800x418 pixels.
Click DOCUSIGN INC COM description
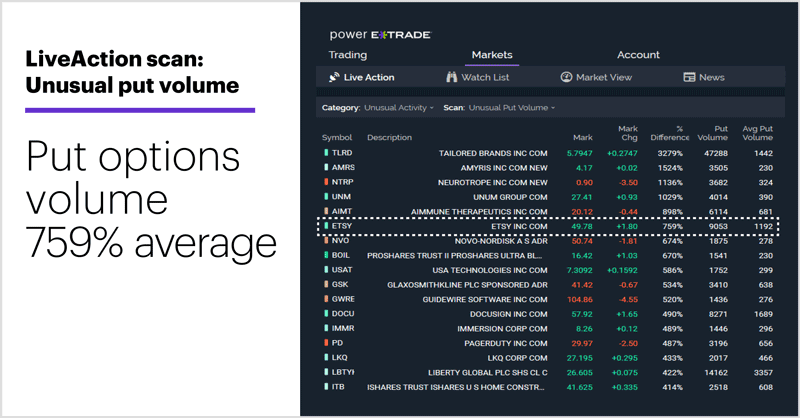509,314
